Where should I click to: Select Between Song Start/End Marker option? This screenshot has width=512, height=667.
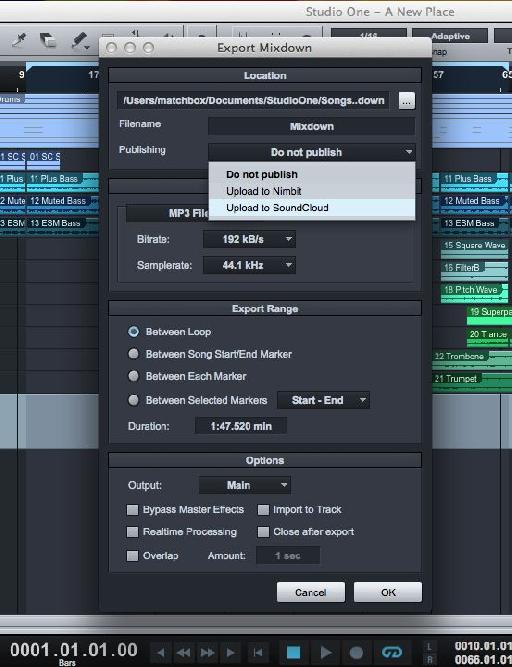tap(134, 354)
